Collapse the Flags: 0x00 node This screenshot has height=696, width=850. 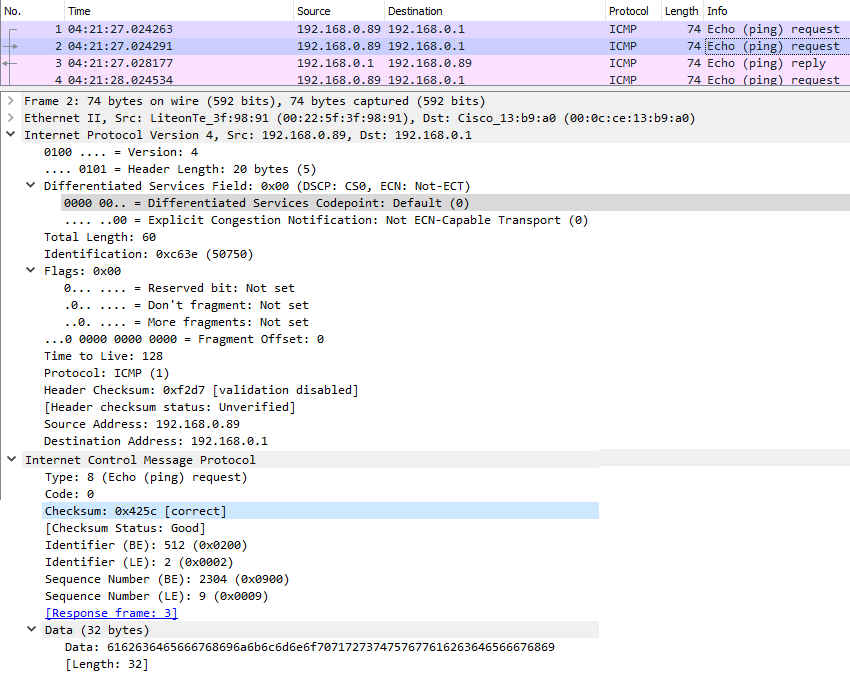[31, 271]
